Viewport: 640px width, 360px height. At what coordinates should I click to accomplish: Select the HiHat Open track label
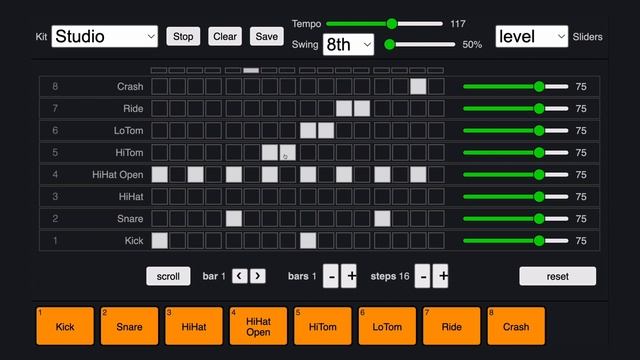coord(118,175)
